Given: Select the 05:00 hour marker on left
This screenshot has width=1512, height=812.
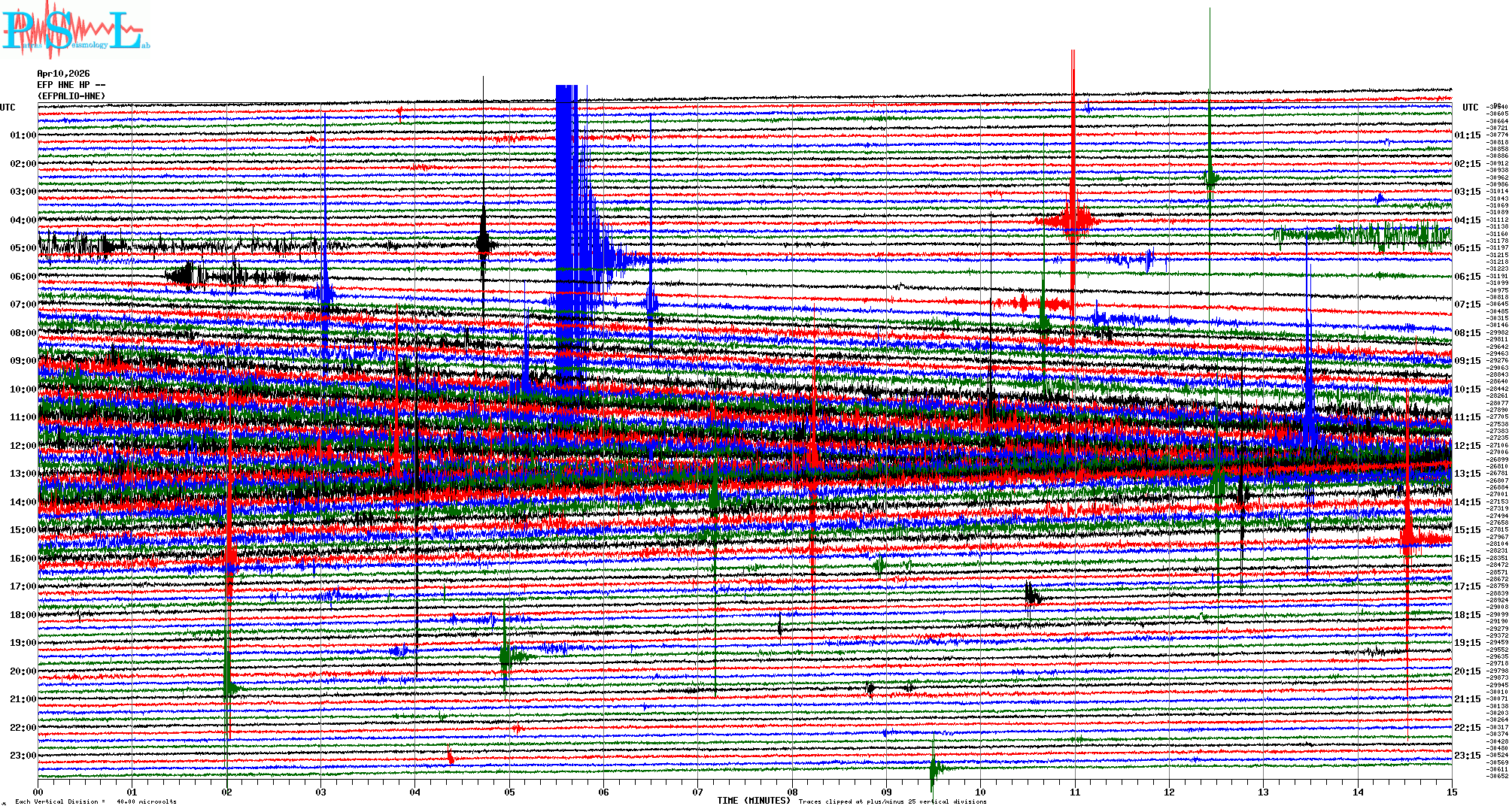Looking at the screenshot, I should 23,248.
